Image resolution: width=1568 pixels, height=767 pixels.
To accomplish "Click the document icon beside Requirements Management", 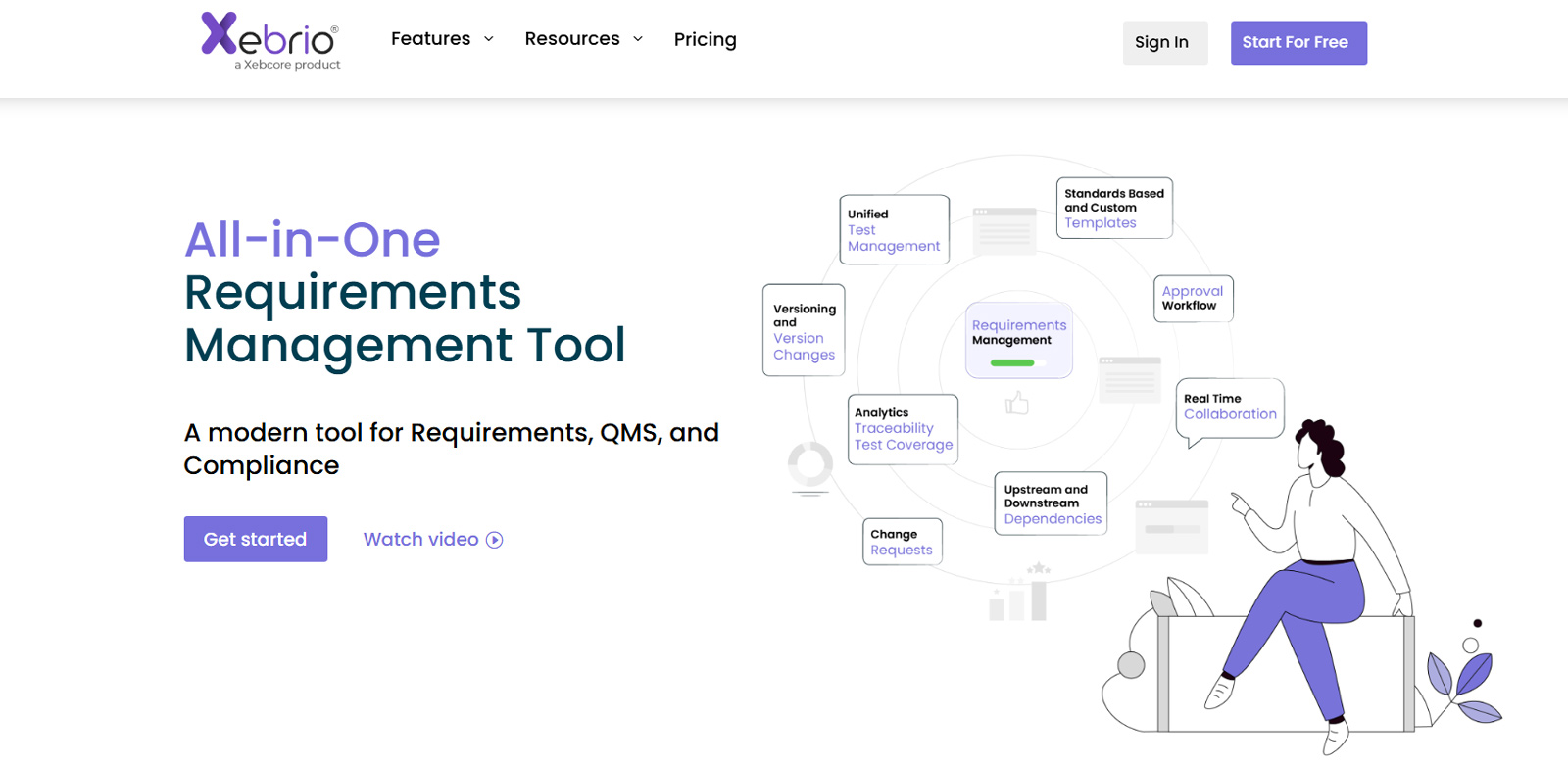I will pyautogui.click(x=1130, y=380).
